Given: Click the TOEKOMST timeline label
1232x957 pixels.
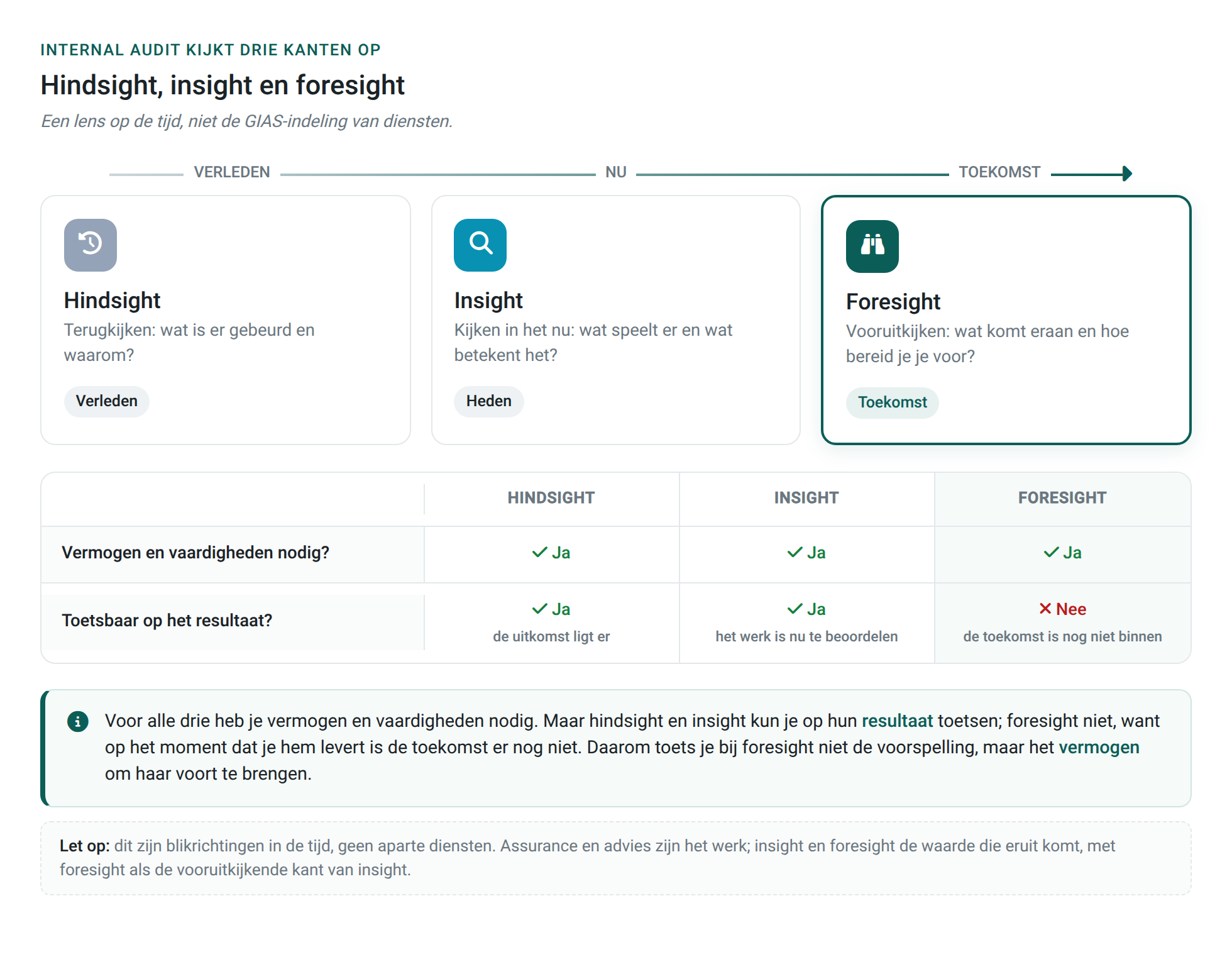Looking at the screenshot, I should pos(999,172).
